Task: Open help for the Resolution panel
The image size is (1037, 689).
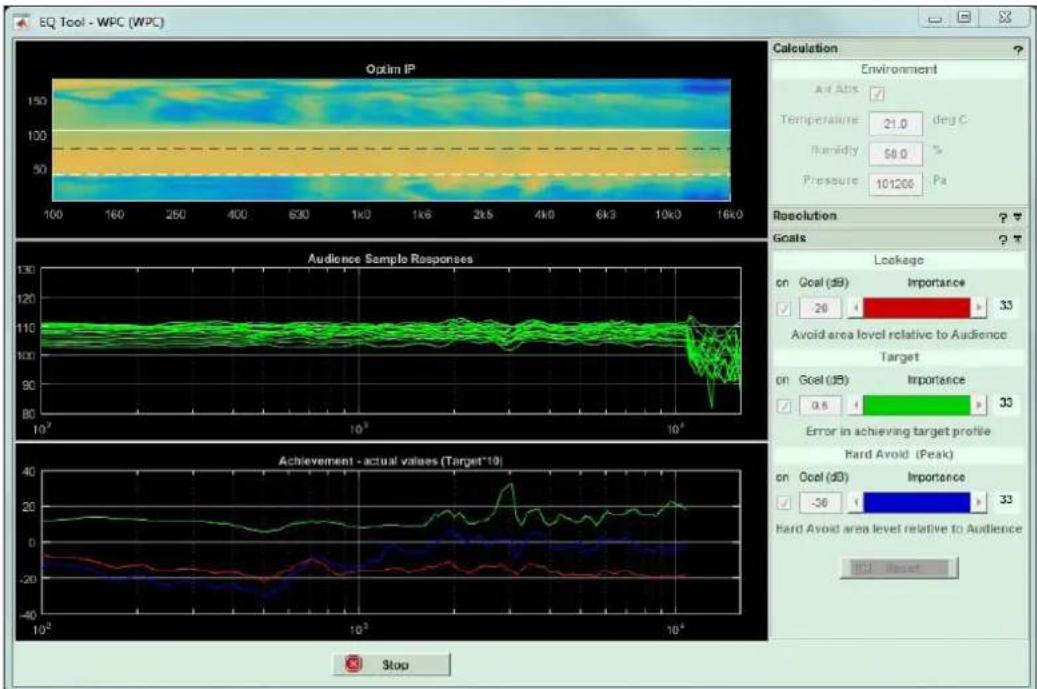Action: point(1003,217)
